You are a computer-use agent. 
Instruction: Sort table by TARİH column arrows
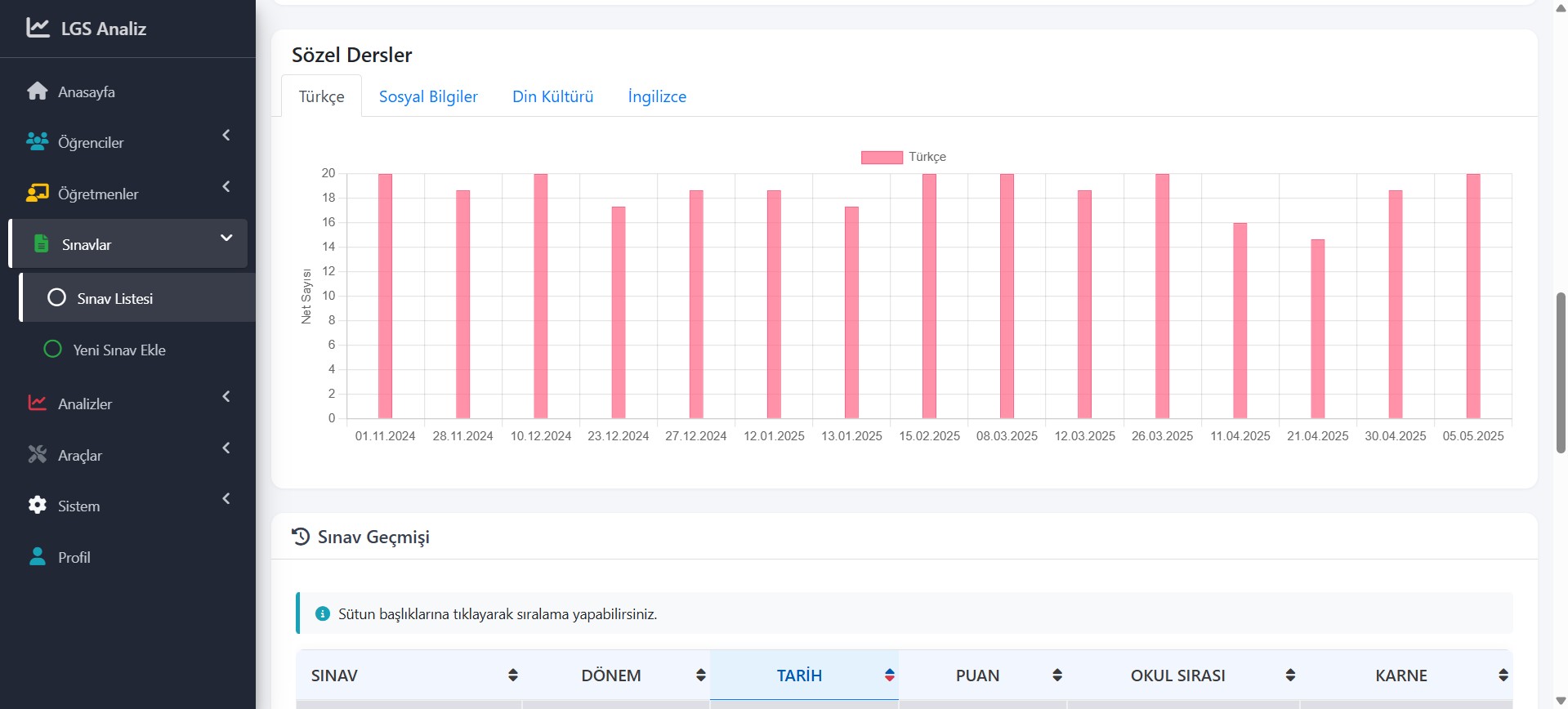[889, 676]
